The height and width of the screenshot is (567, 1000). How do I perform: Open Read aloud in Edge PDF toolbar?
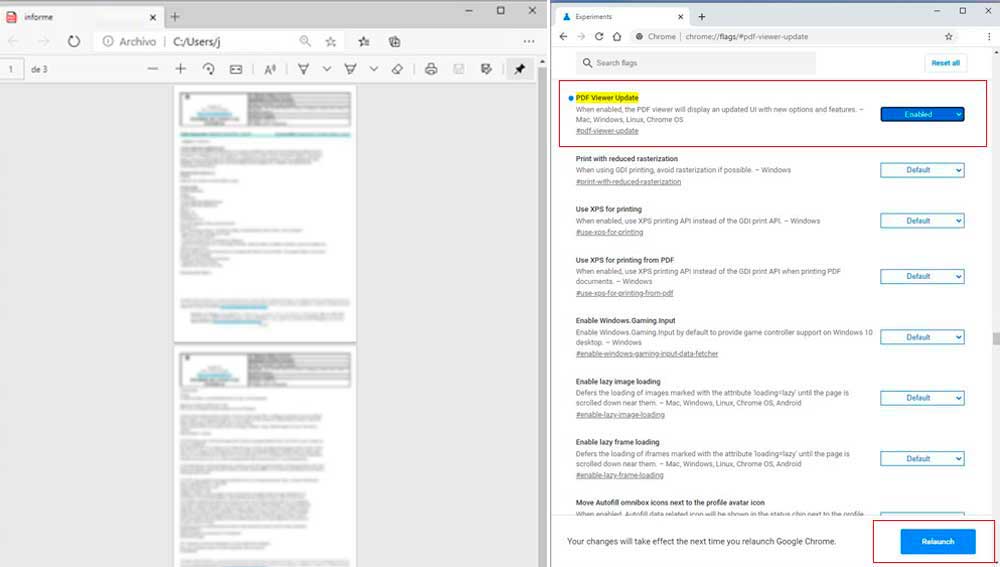pyautogui.click(x=270, y=69)
